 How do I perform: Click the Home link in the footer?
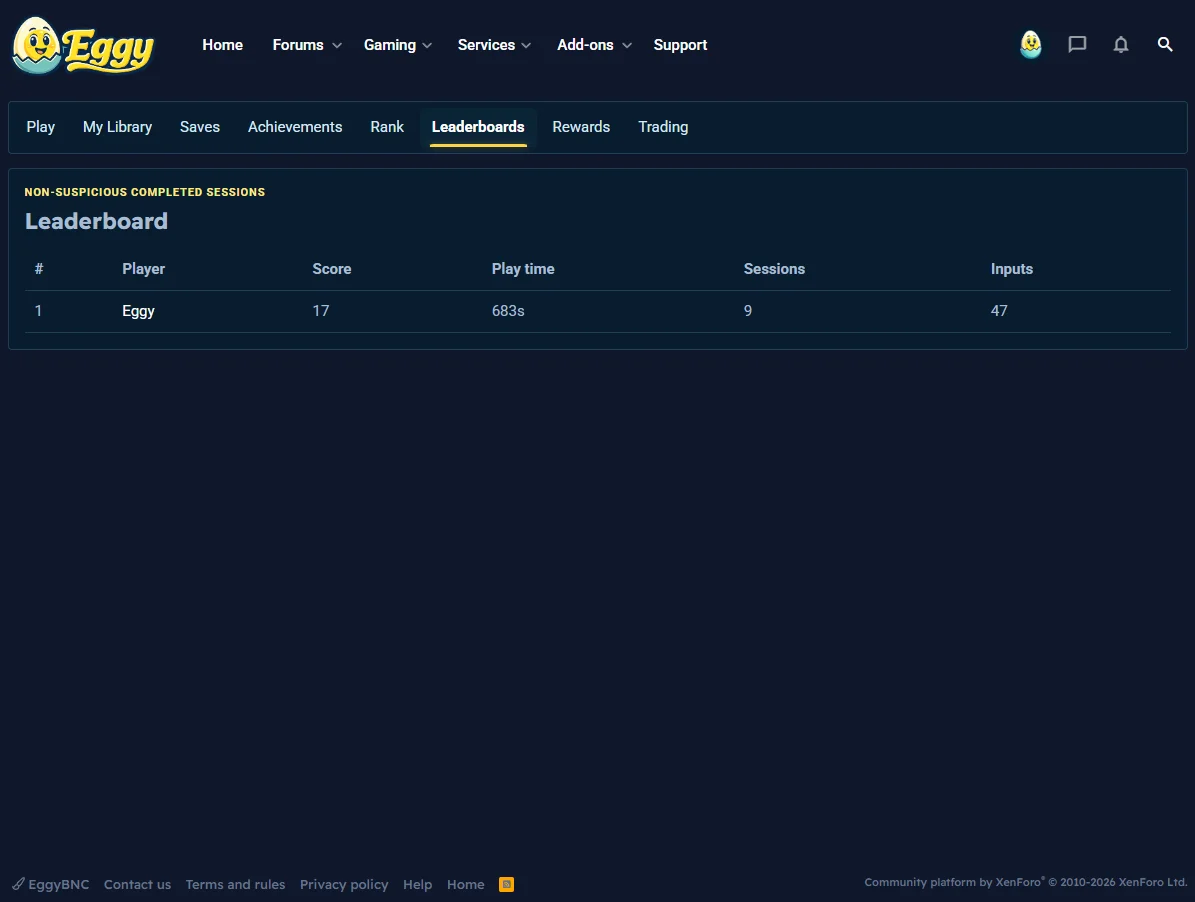coord(466,884)
